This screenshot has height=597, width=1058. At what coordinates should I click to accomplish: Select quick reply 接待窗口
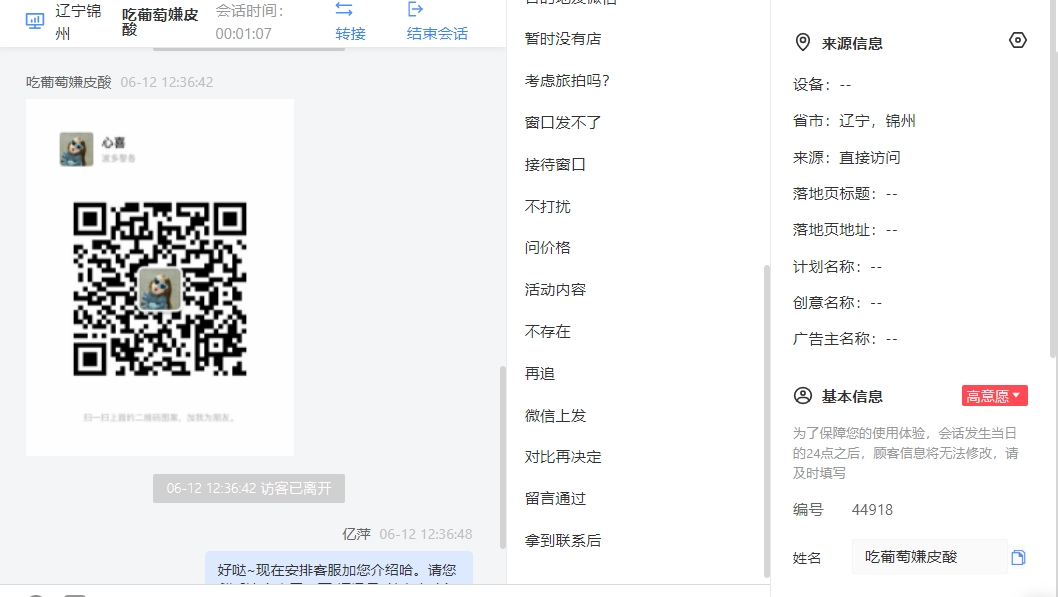point(555,165)
